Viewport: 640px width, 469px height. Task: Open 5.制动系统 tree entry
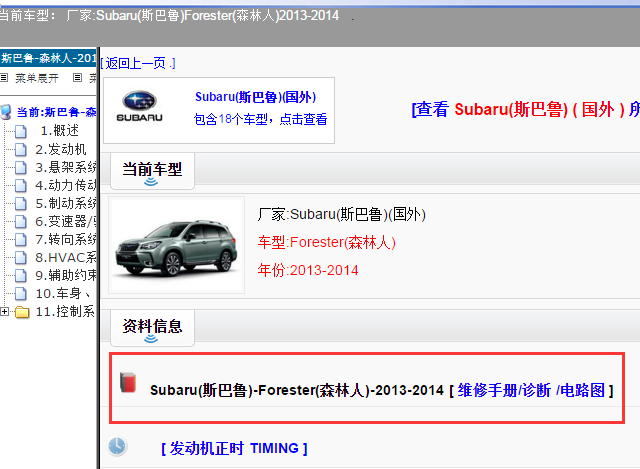pyautogui.click(x=66, y=203)
